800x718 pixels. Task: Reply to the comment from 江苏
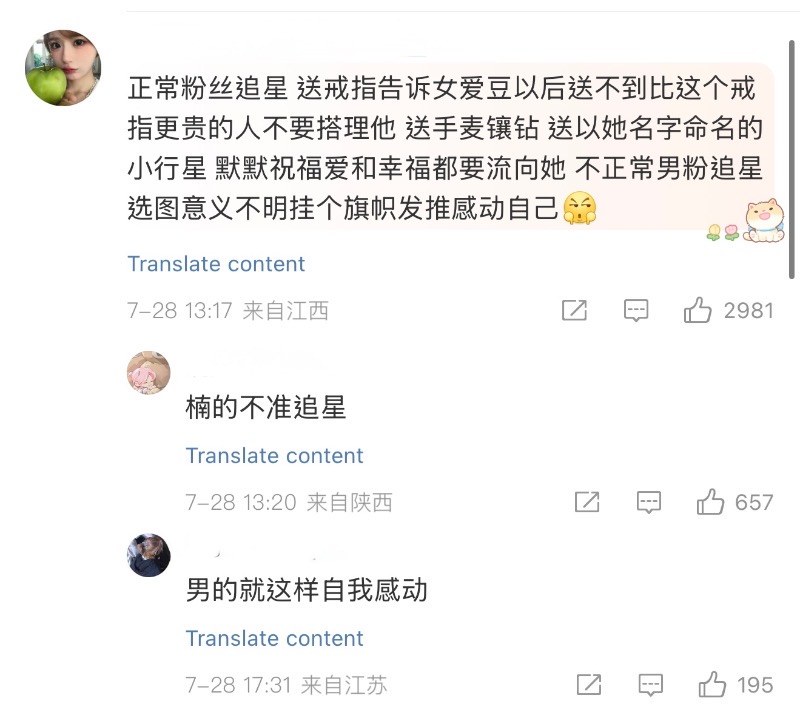650,685
